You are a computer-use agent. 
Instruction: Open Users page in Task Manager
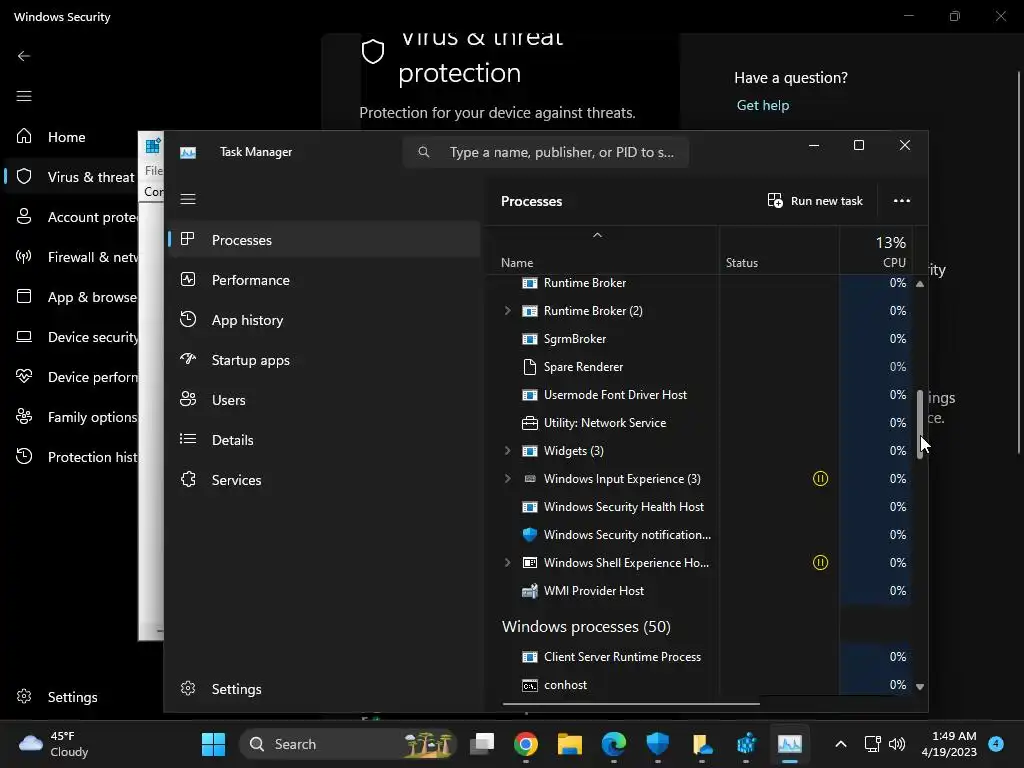tap(325, 400)
